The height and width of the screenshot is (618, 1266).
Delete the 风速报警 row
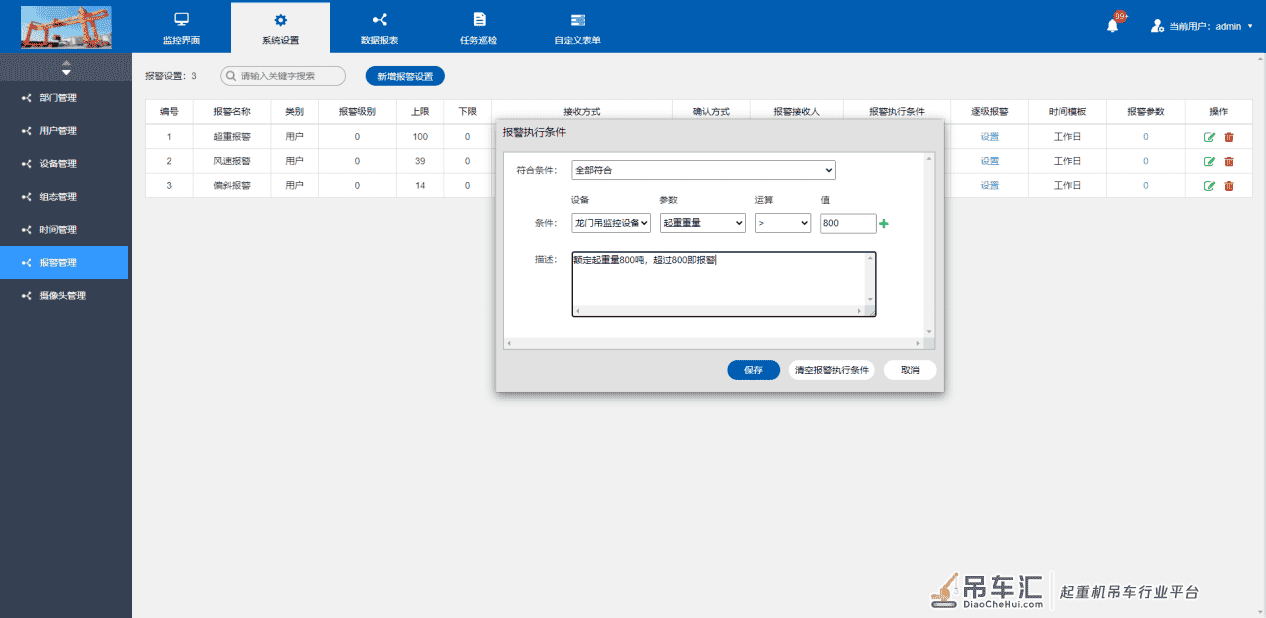coord(1229,161)
